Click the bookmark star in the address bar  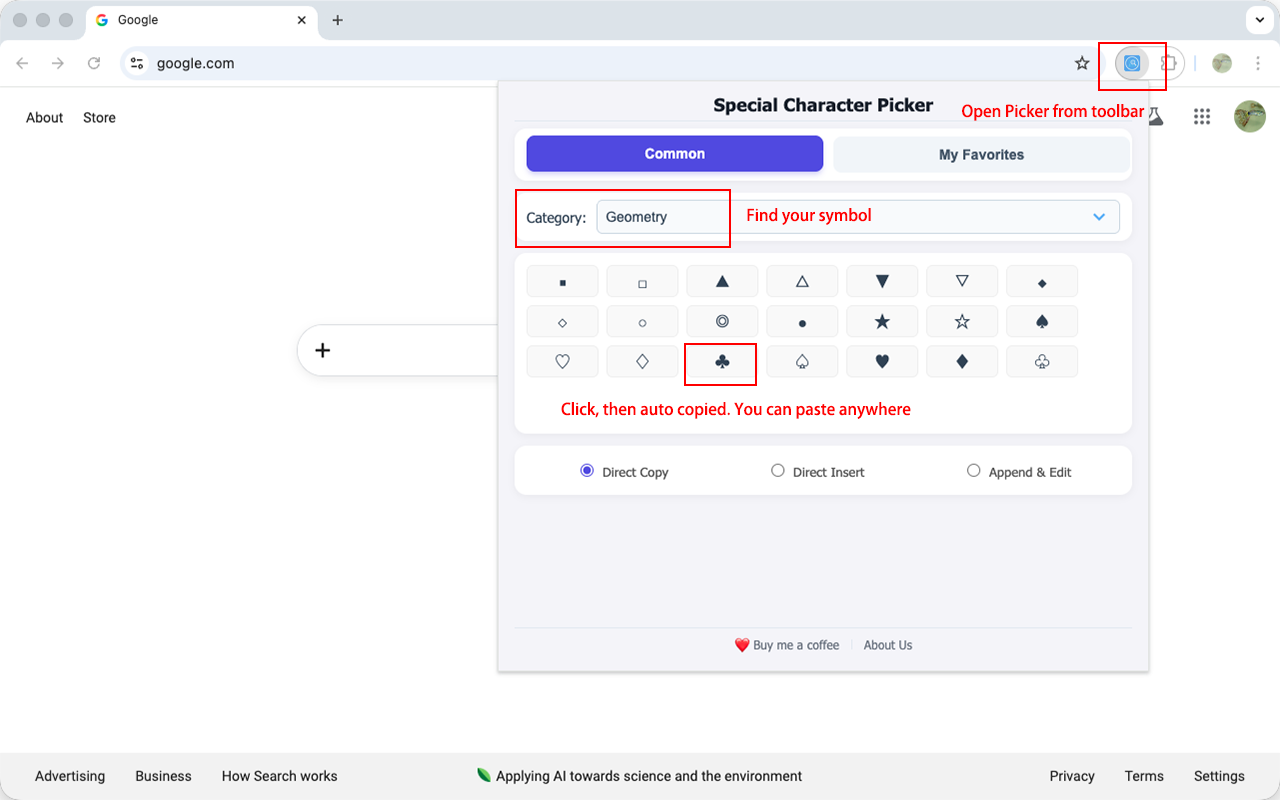pyautogui.click(x=1082, y=62)
